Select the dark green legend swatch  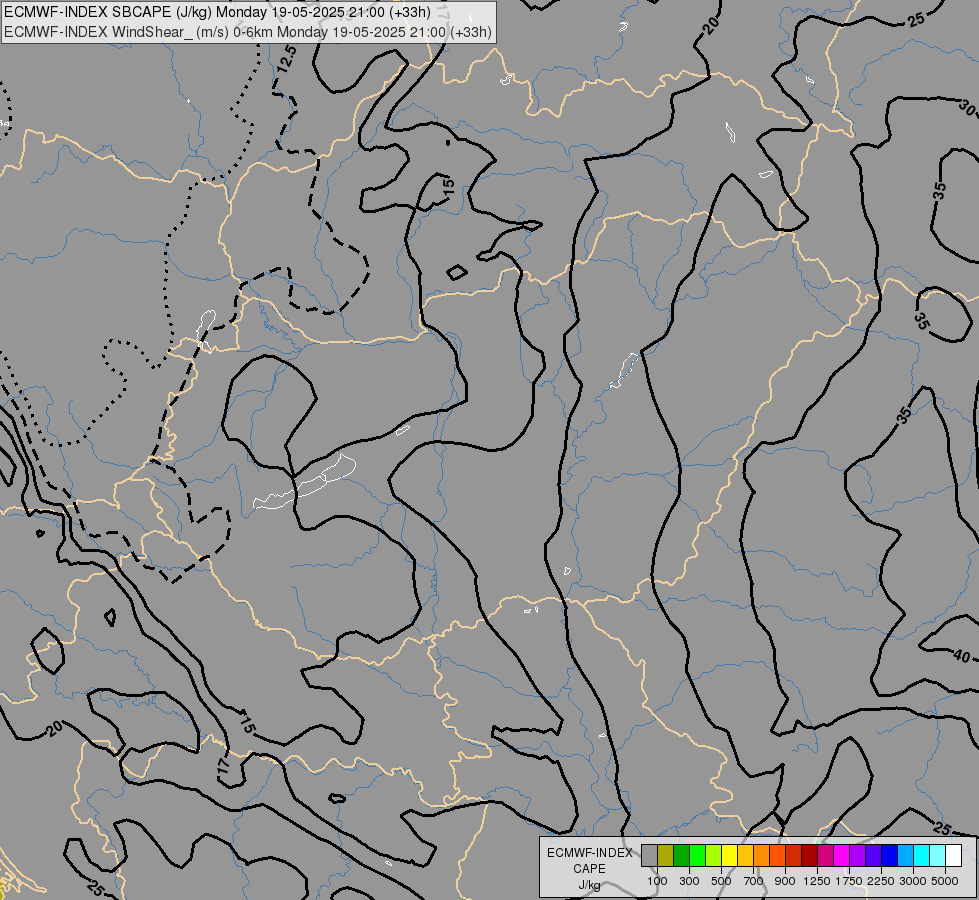pyautogui.click(x=681, y=856)
